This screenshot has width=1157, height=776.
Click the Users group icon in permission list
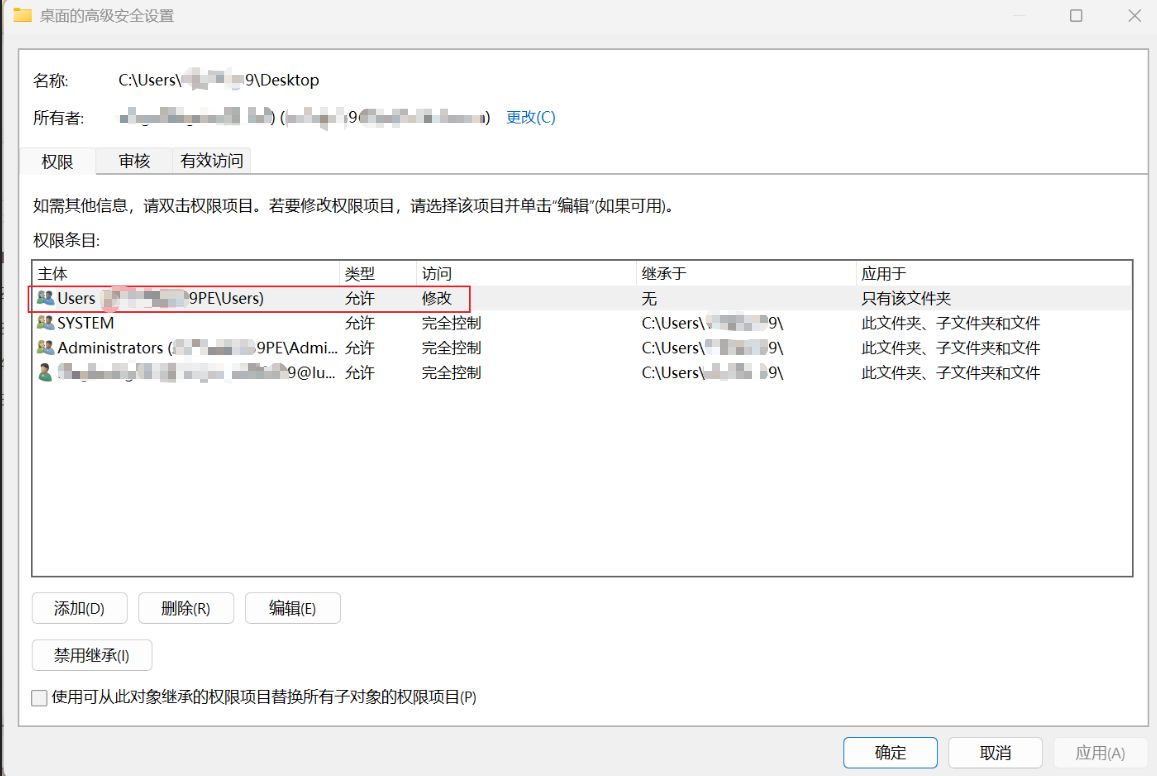point(45,298)
